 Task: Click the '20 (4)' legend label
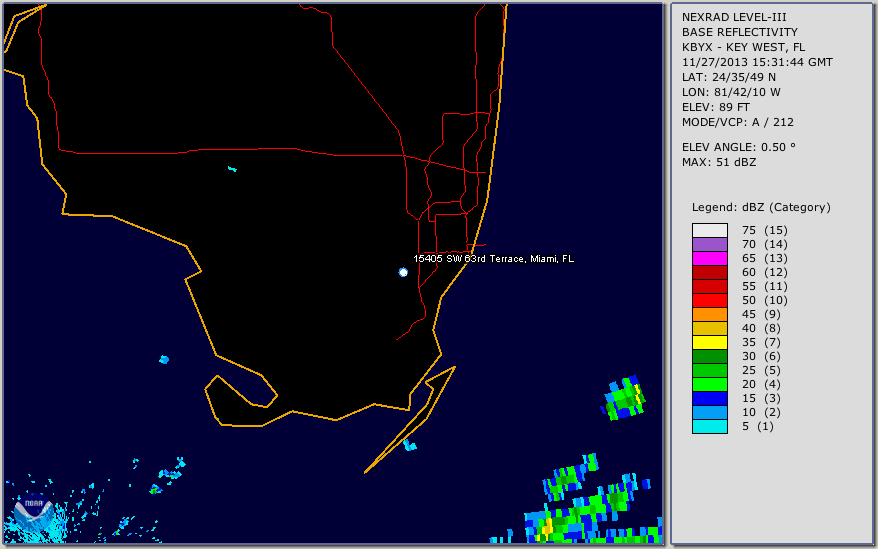click(761, 384)
